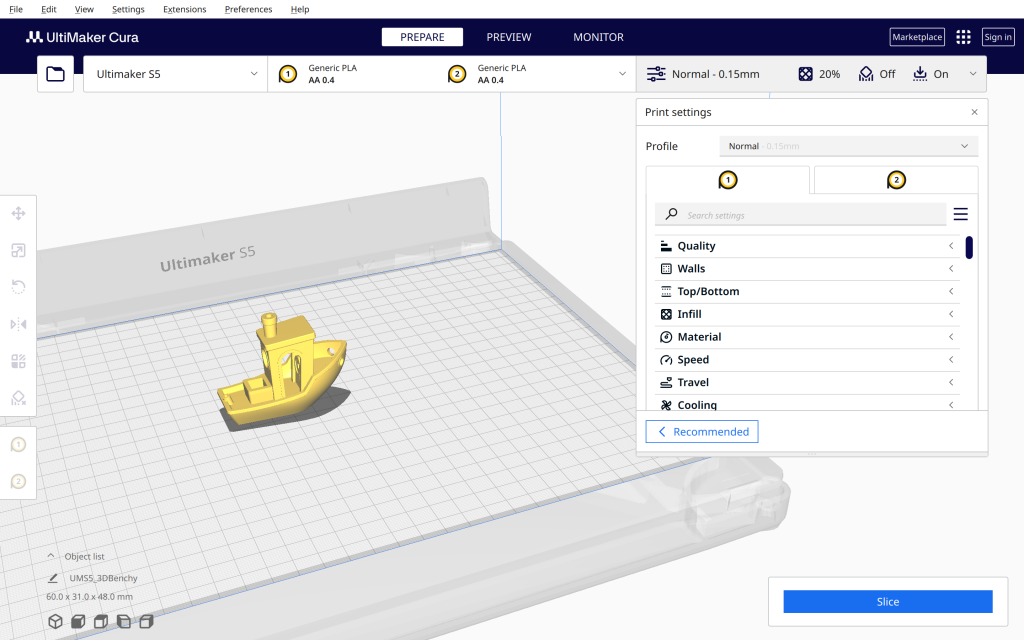Switch to the PREVIEW tab

pyautogui.click(x=508, y=37)
